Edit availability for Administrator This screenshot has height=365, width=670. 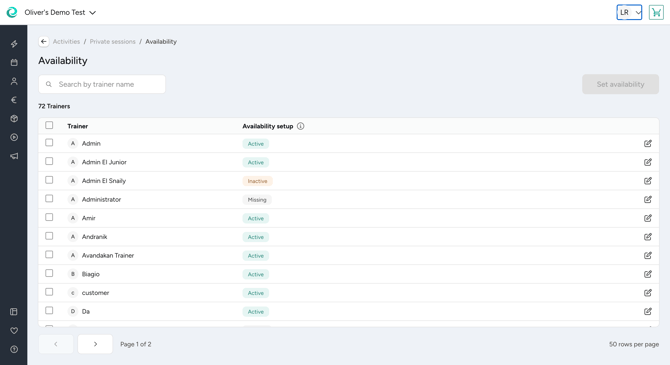pos(648,199)
